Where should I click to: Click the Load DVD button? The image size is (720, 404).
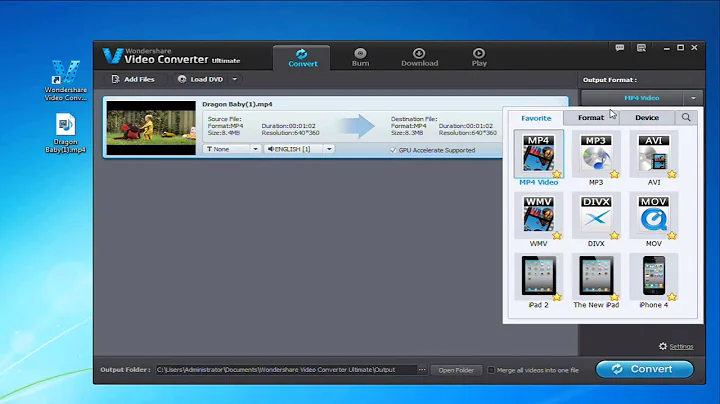tap(201, 79)
